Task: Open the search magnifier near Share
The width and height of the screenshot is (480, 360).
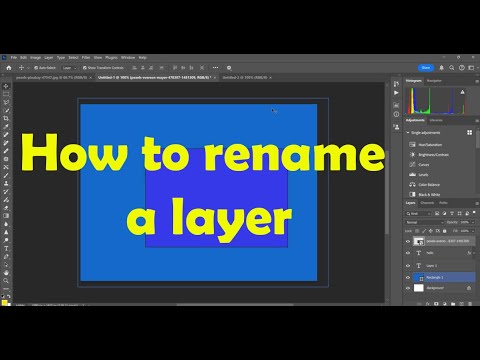Action: [452, 68]
